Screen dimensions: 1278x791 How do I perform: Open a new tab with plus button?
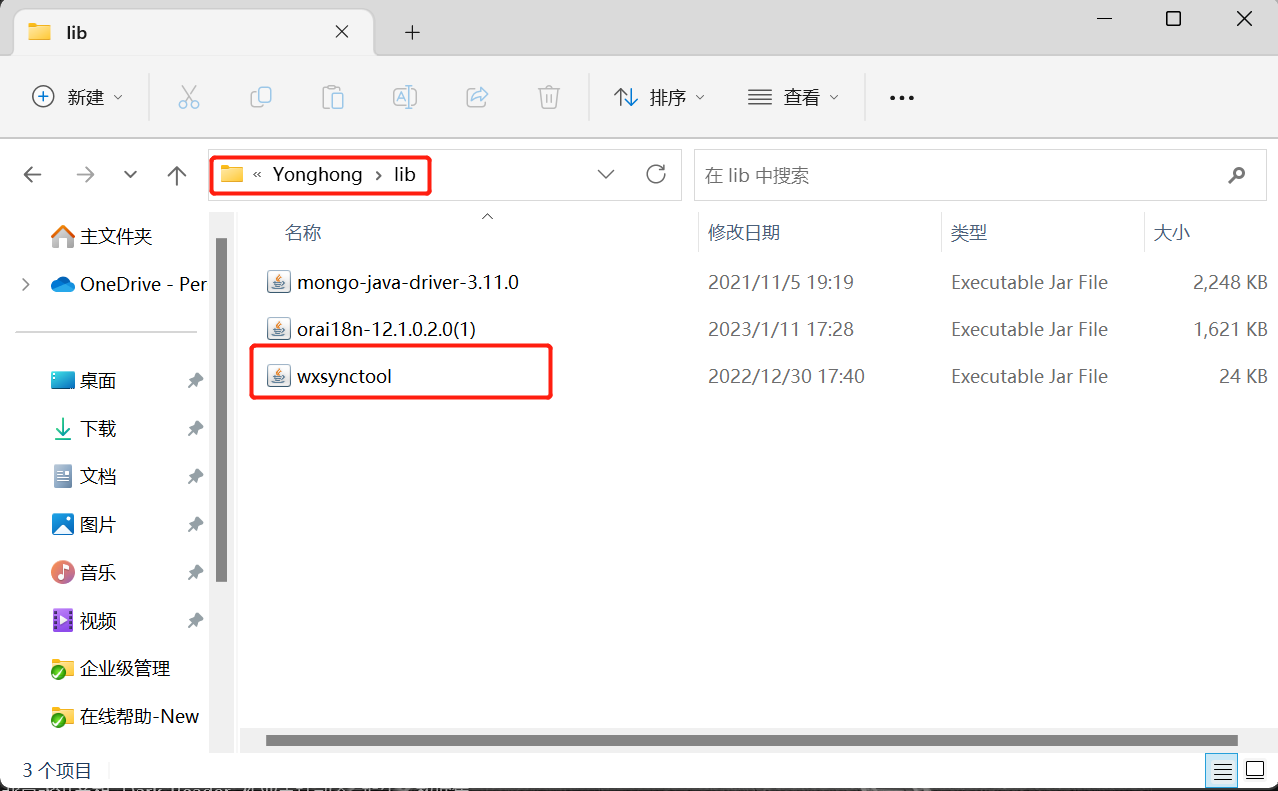point(412,32)
